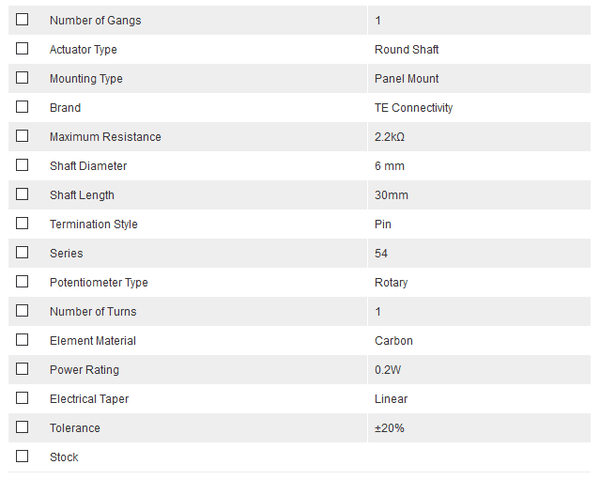Click the TE Connectivity brand value
This screenshot has width=600, height=480.
[x=413, y=108]
